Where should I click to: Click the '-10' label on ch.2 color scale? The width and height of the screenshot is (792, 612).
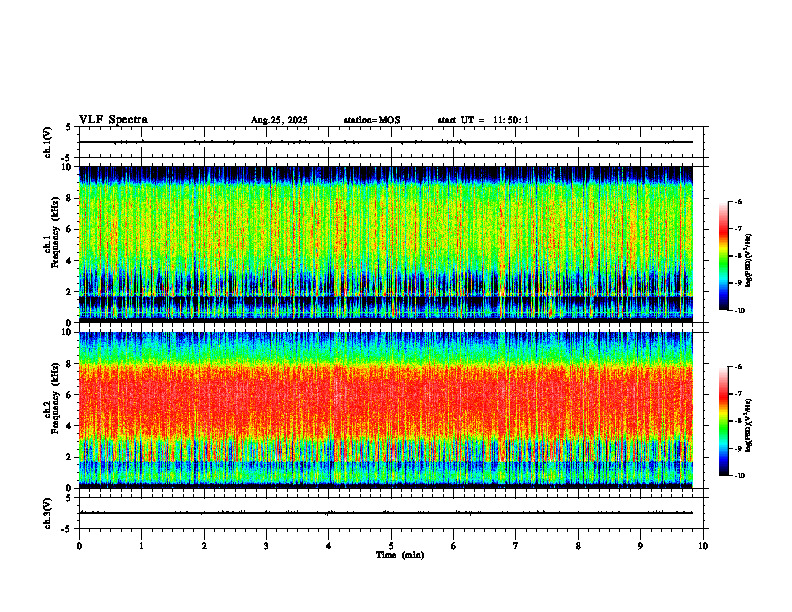[x=739, y=476]
